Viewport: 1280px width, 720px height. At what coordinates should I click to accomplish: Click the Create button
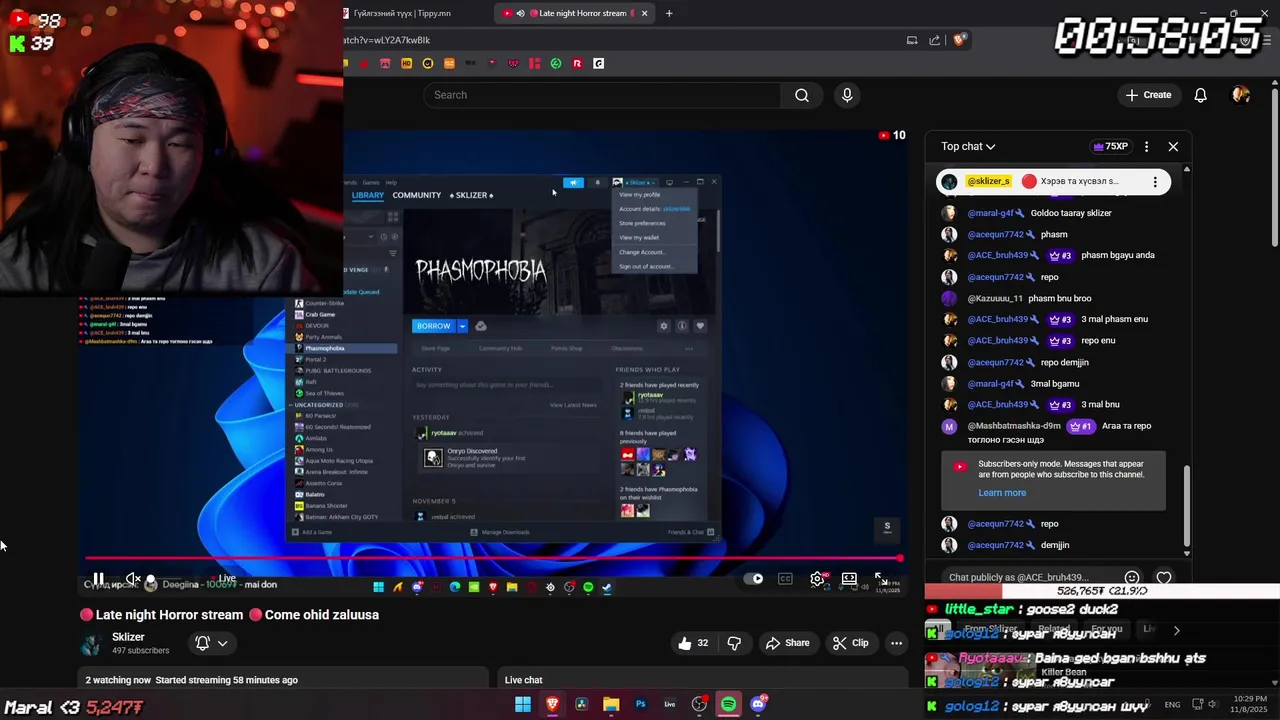point(1148,95)
